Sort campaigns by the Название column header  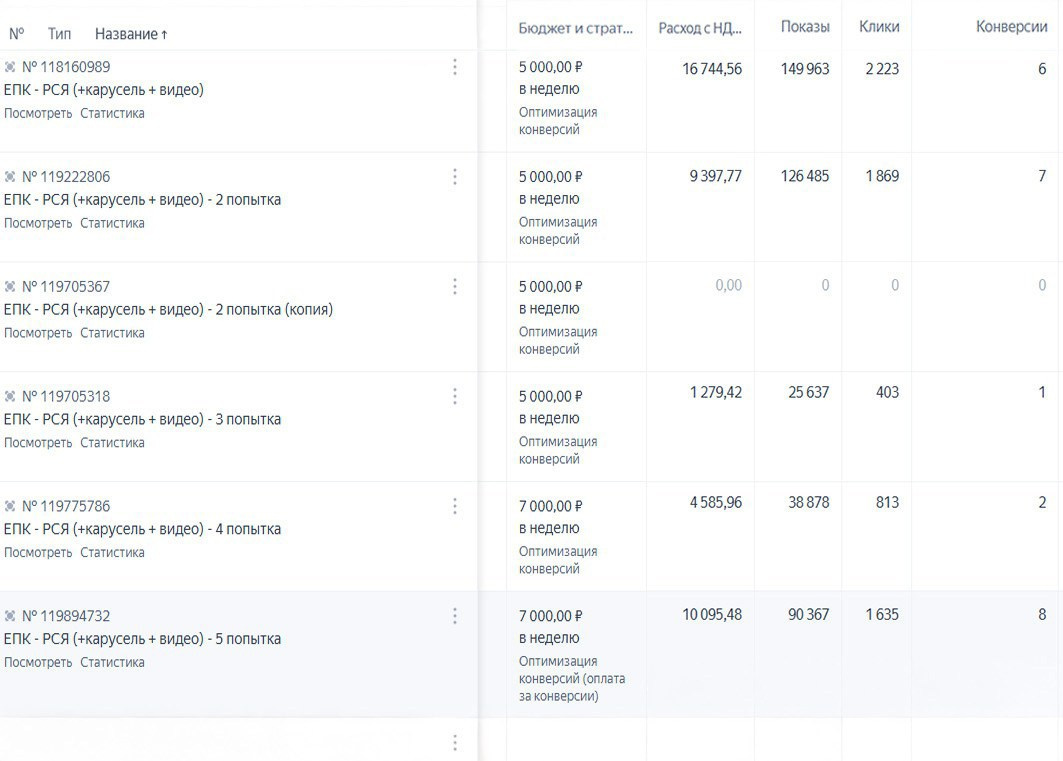[x=130, y=34]
